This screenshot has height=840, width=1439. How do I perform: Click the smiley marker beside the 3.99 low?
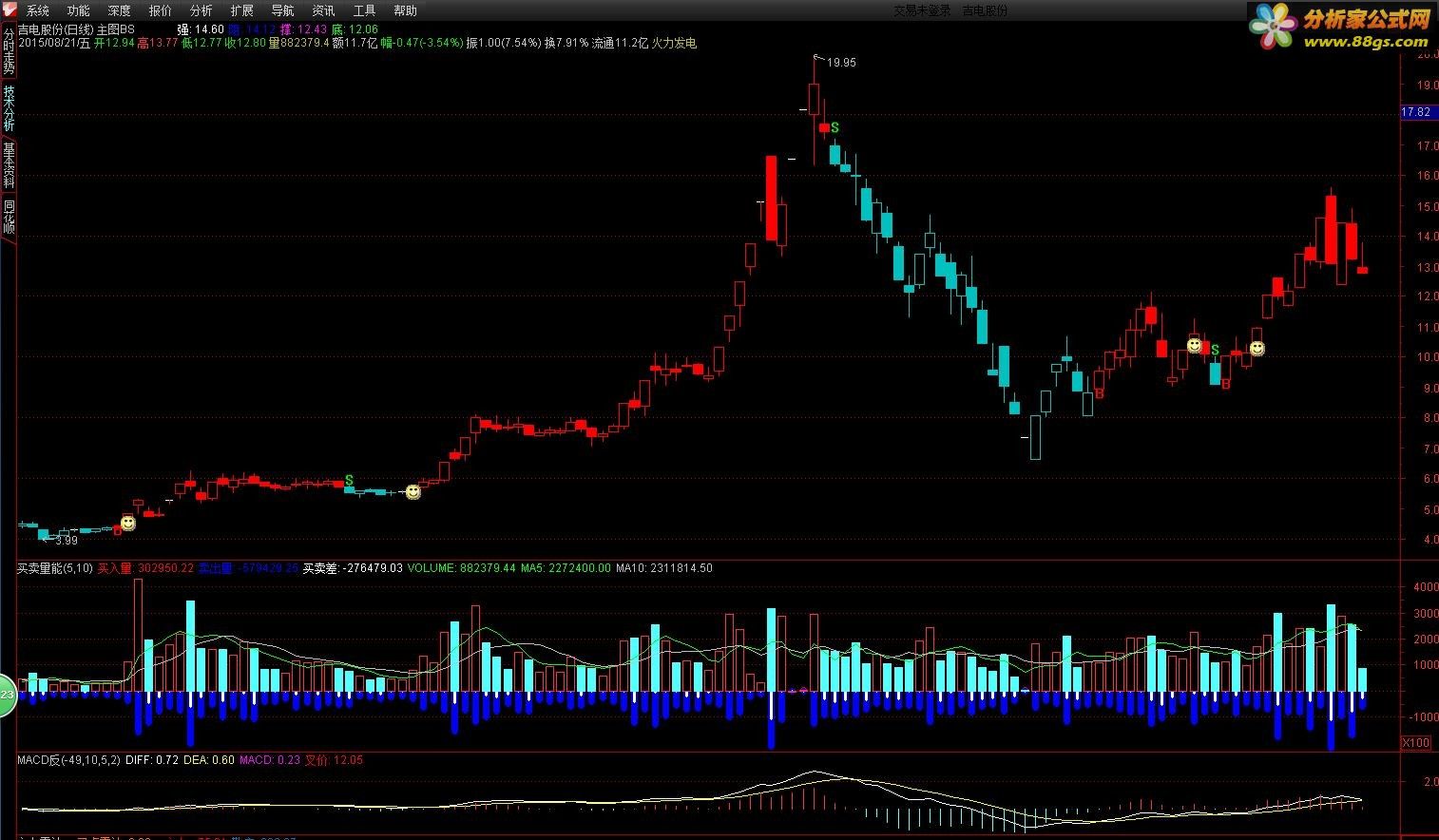point(127,524)
